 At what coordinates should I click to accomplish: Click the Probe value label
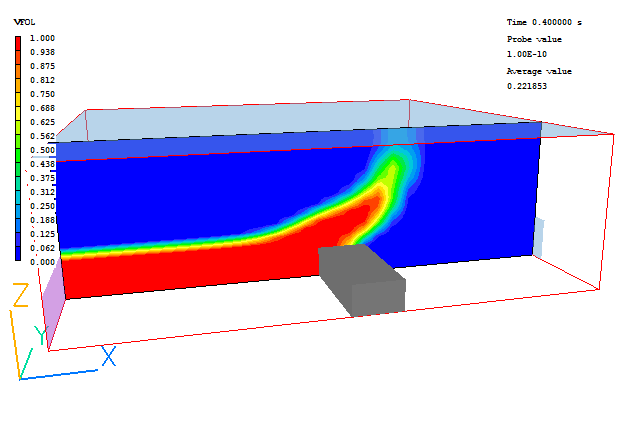click(x=534, y=38)
